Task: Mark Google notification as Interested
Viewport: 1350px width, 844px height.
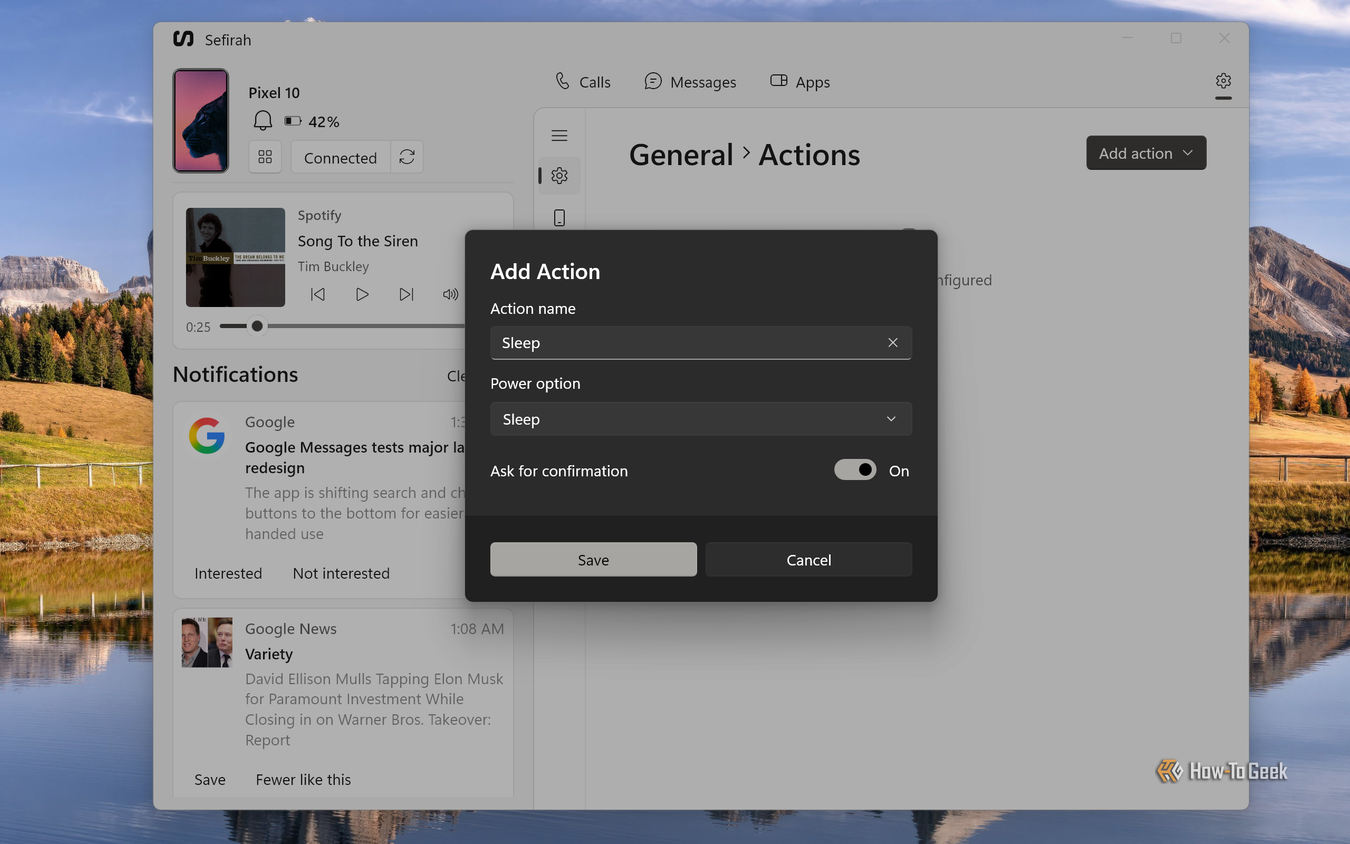Action: (x=228, y=573)
